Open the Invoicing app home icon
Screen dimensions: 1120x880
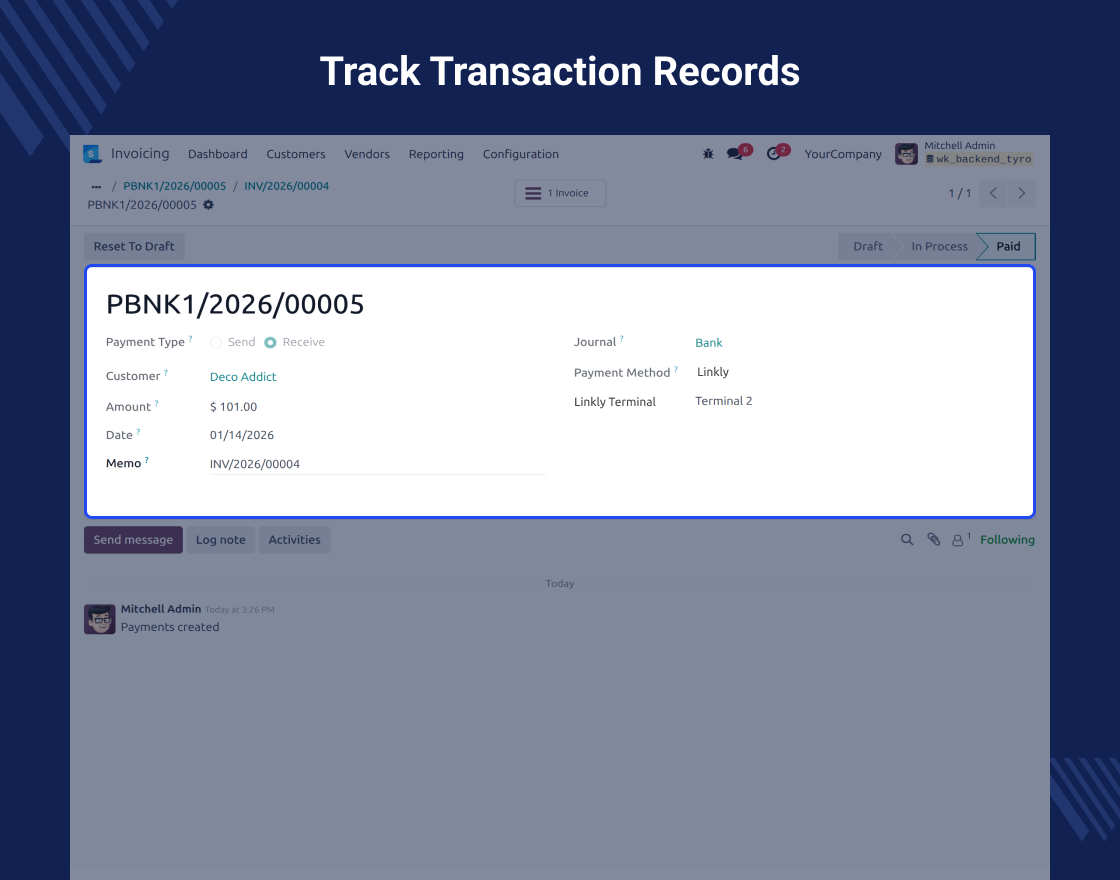pyautogui.click(x=91, y=154)
